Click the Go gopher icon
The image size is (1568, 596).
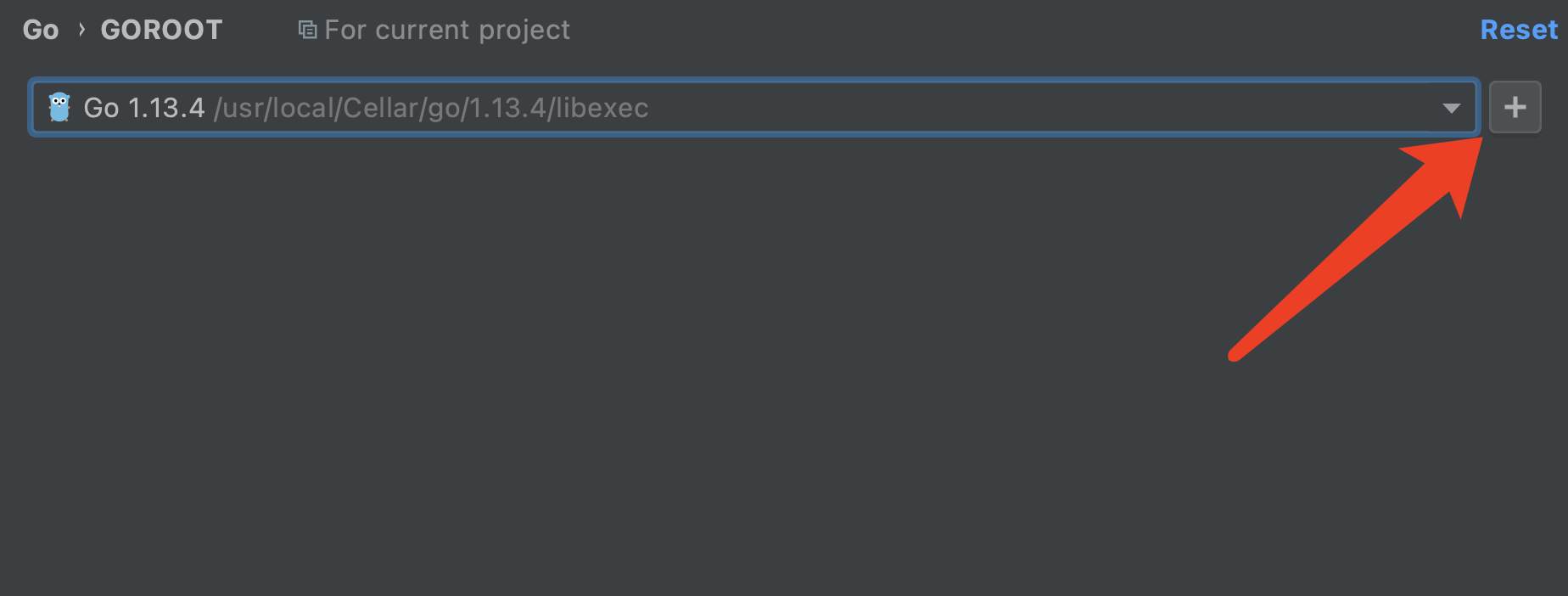59,108
